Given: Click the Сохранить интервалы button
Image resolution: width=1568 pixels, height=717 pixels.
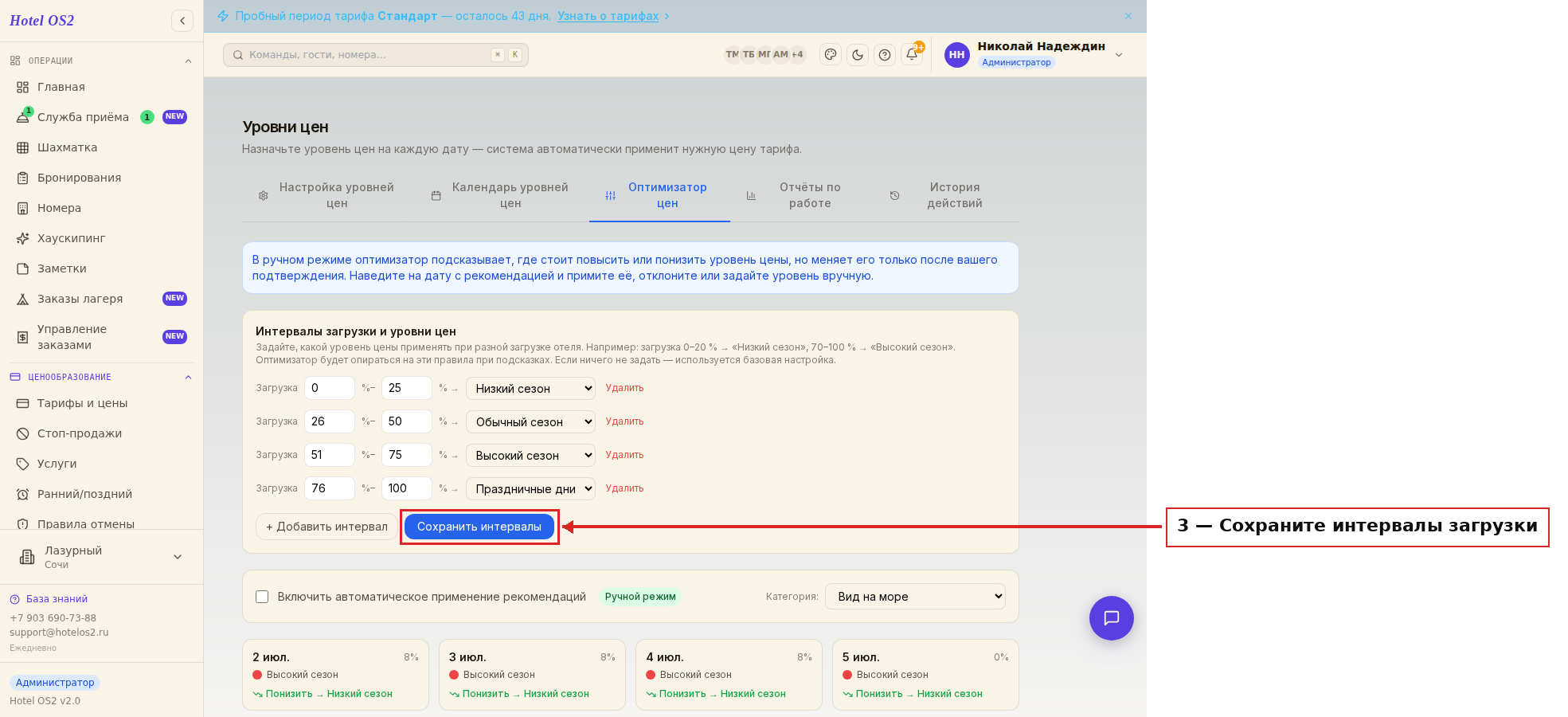Looking at the screenshot, I should (479, 527).
